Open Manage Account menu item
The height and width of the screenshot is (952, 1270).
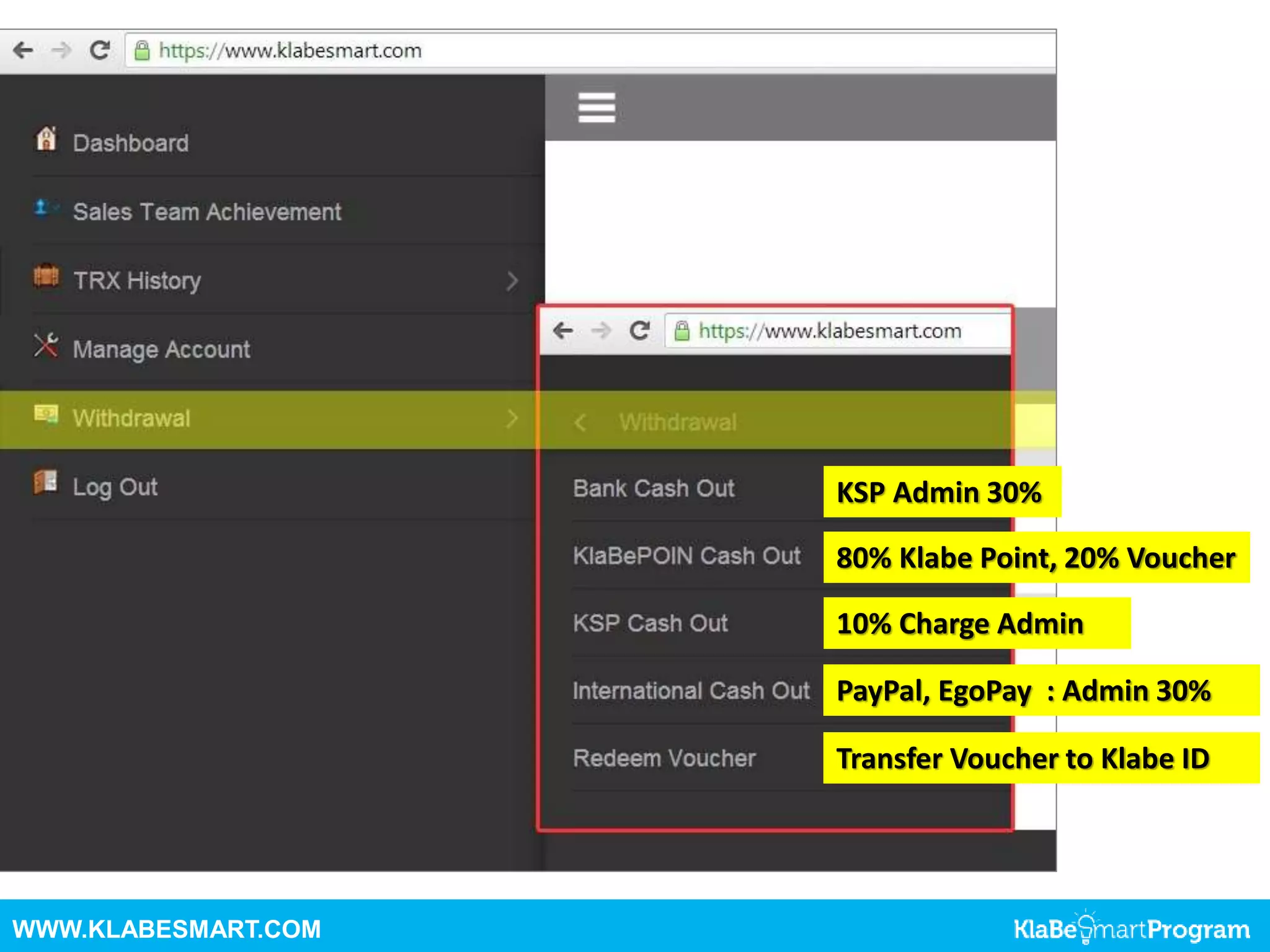coord(162,350)
